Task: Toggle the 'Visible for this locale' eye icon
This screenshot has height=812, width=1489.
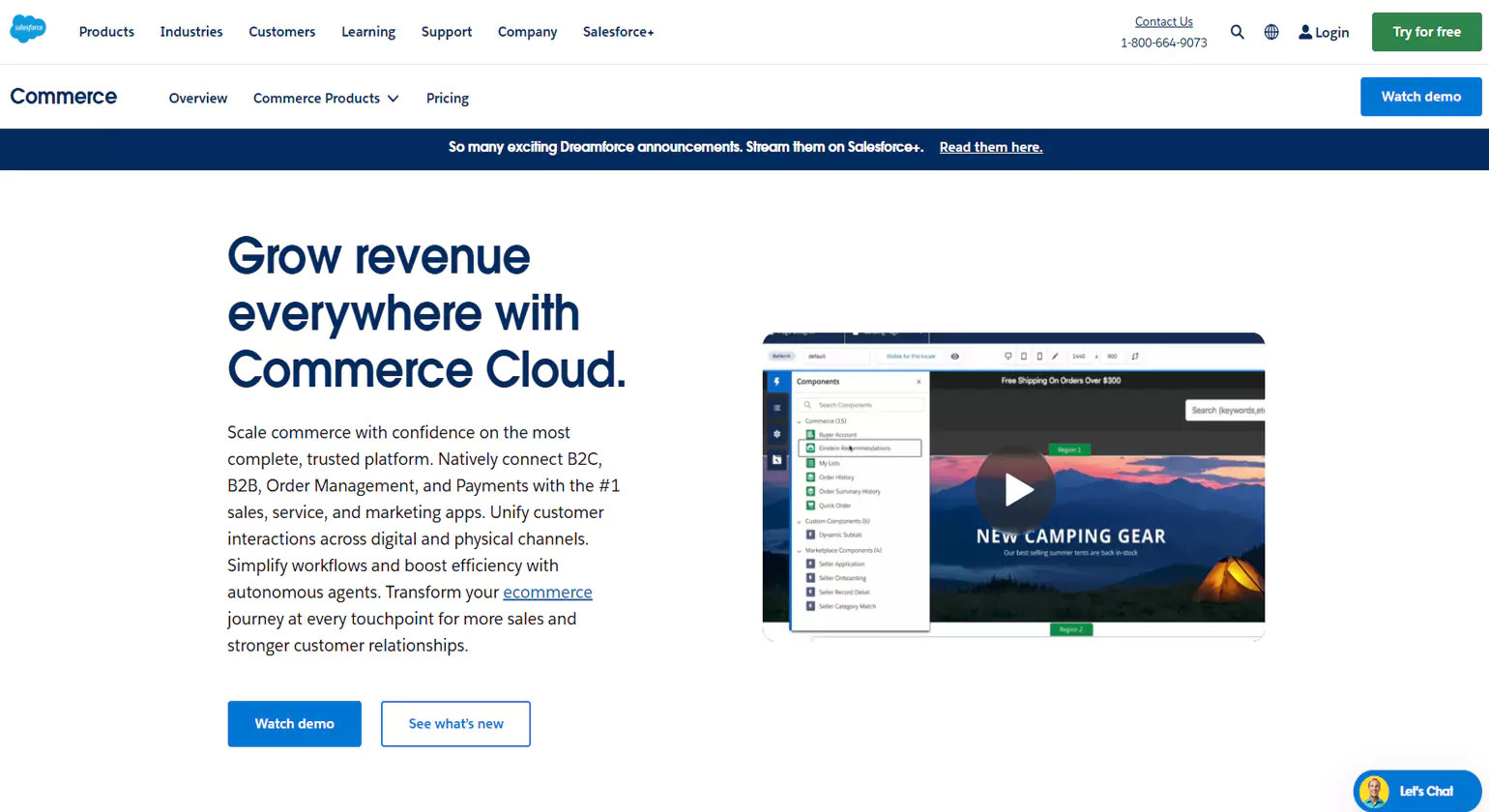Action: 955,356
